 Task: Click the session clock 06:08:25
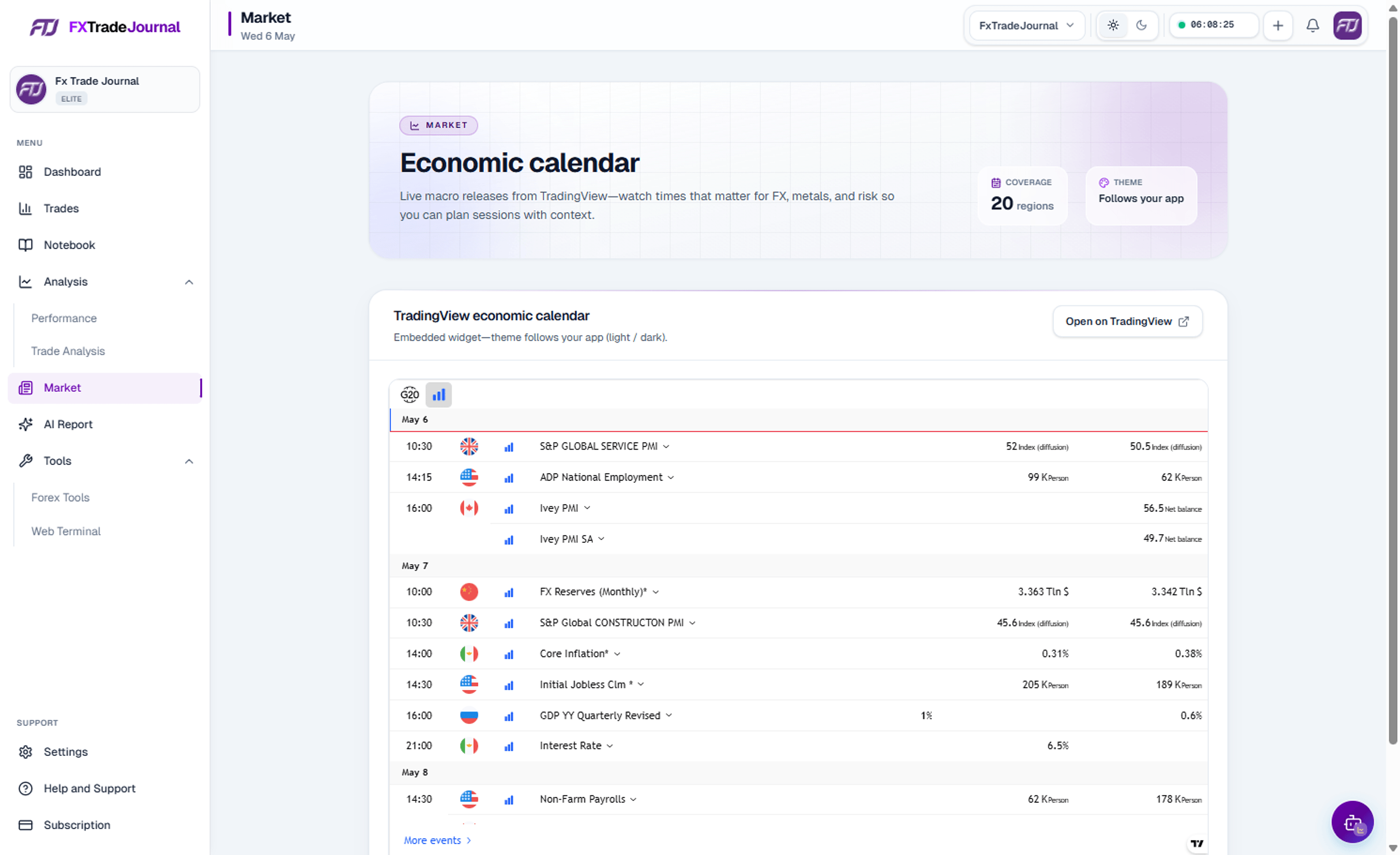coord(1214,25)
